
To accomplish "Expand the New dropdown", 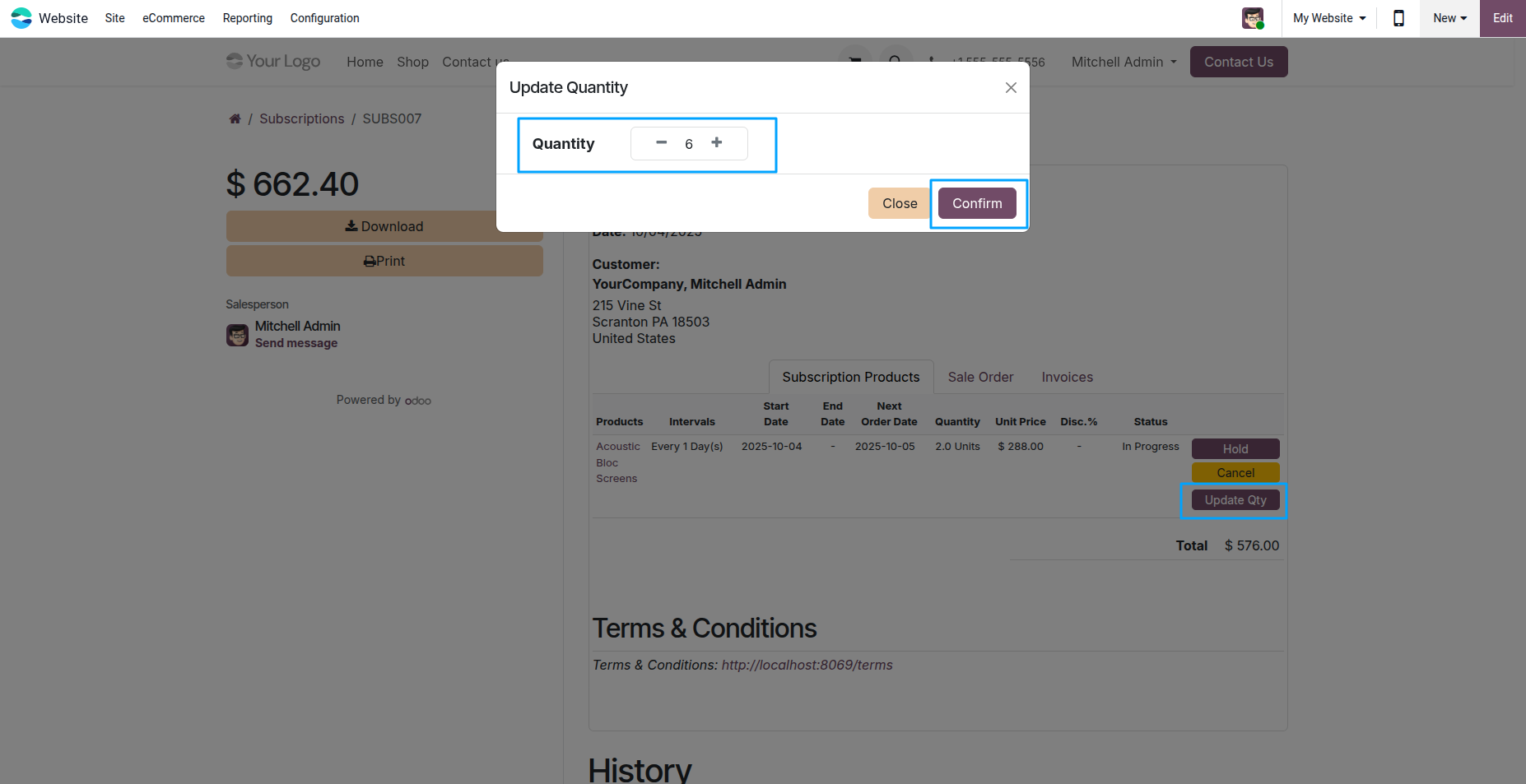I will (1449, 18).
